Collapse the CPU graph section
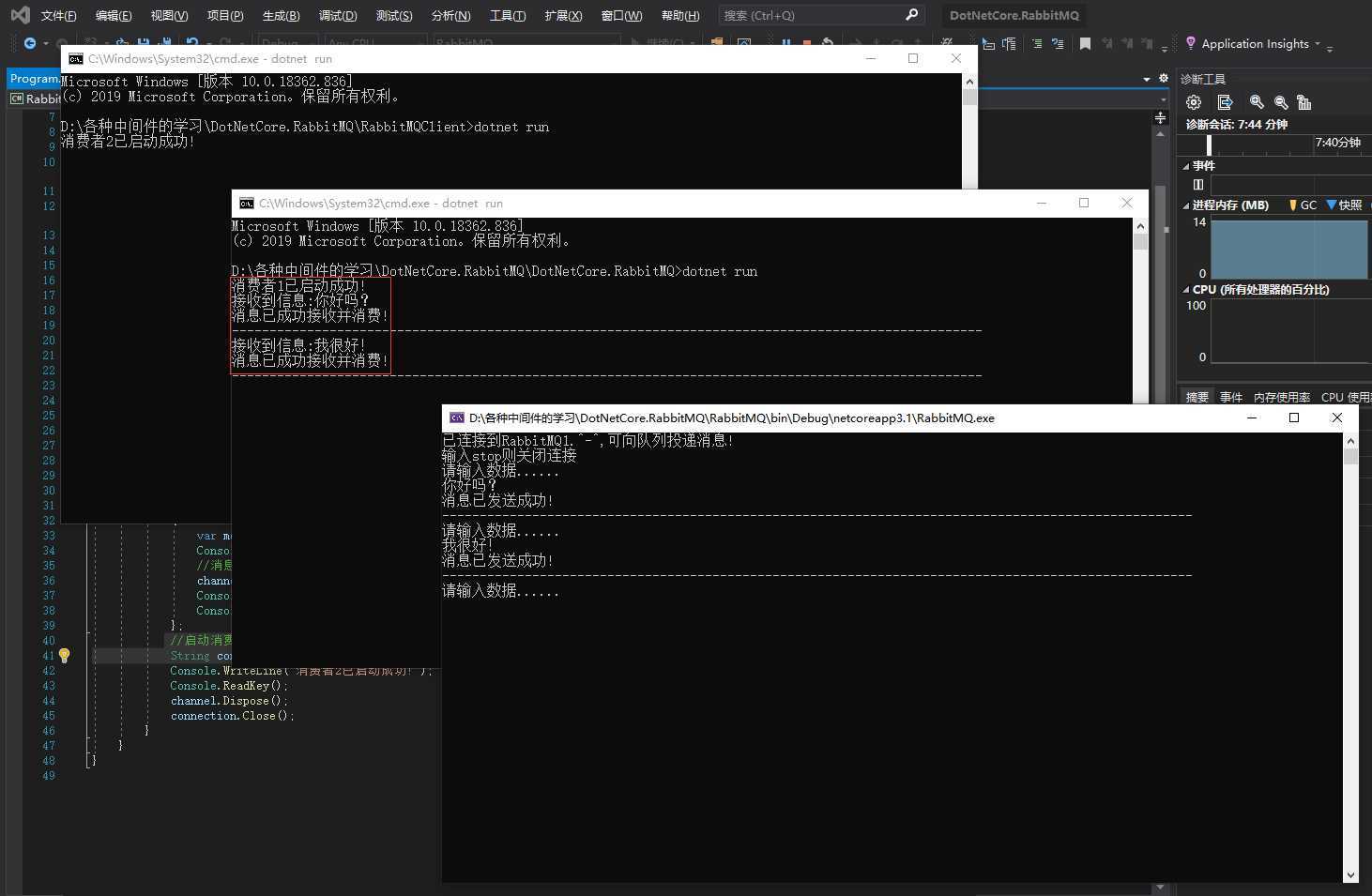This screenshot has width=1372, height=896. [1185, 290]
